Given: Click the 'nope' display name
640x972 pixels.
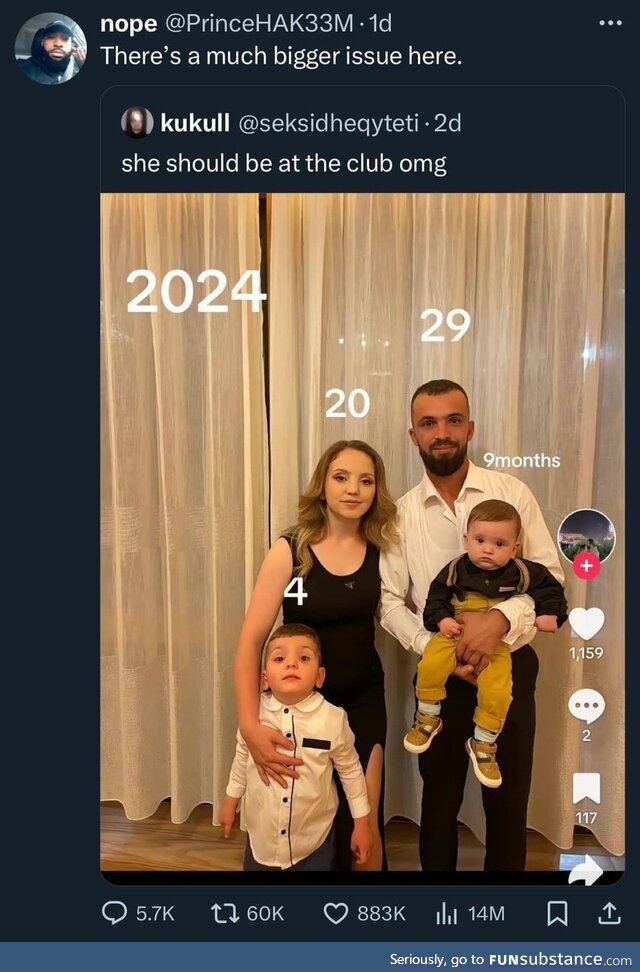Looking at the screenshot, I should (128, 24).
